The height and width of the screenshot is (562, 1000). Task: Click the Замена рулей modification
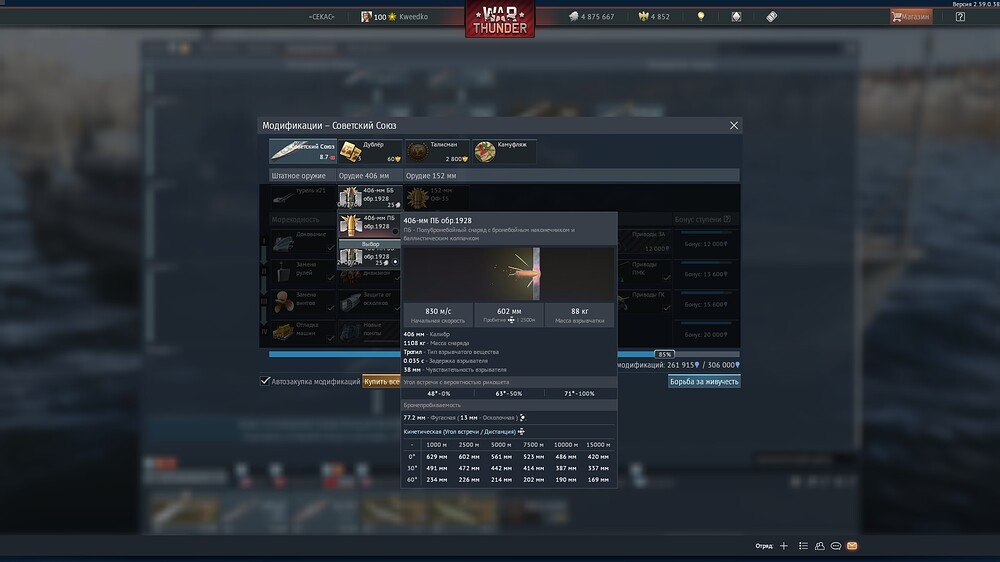click(x=303, y=272)
